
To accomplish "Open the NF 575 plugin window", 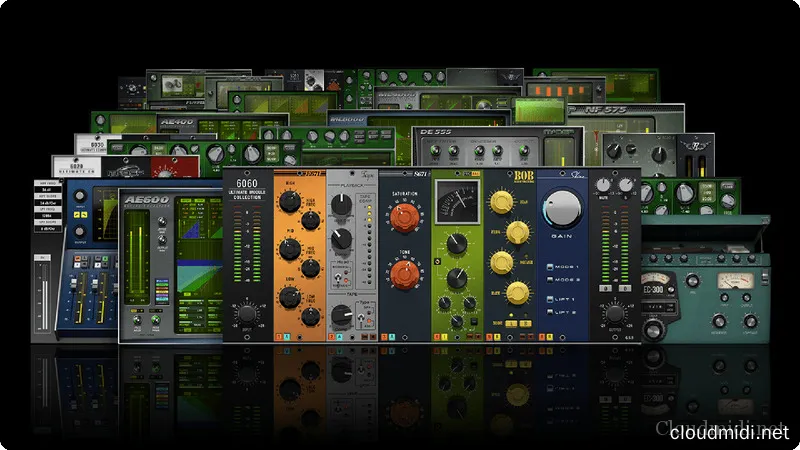I will tap(625, 118).
